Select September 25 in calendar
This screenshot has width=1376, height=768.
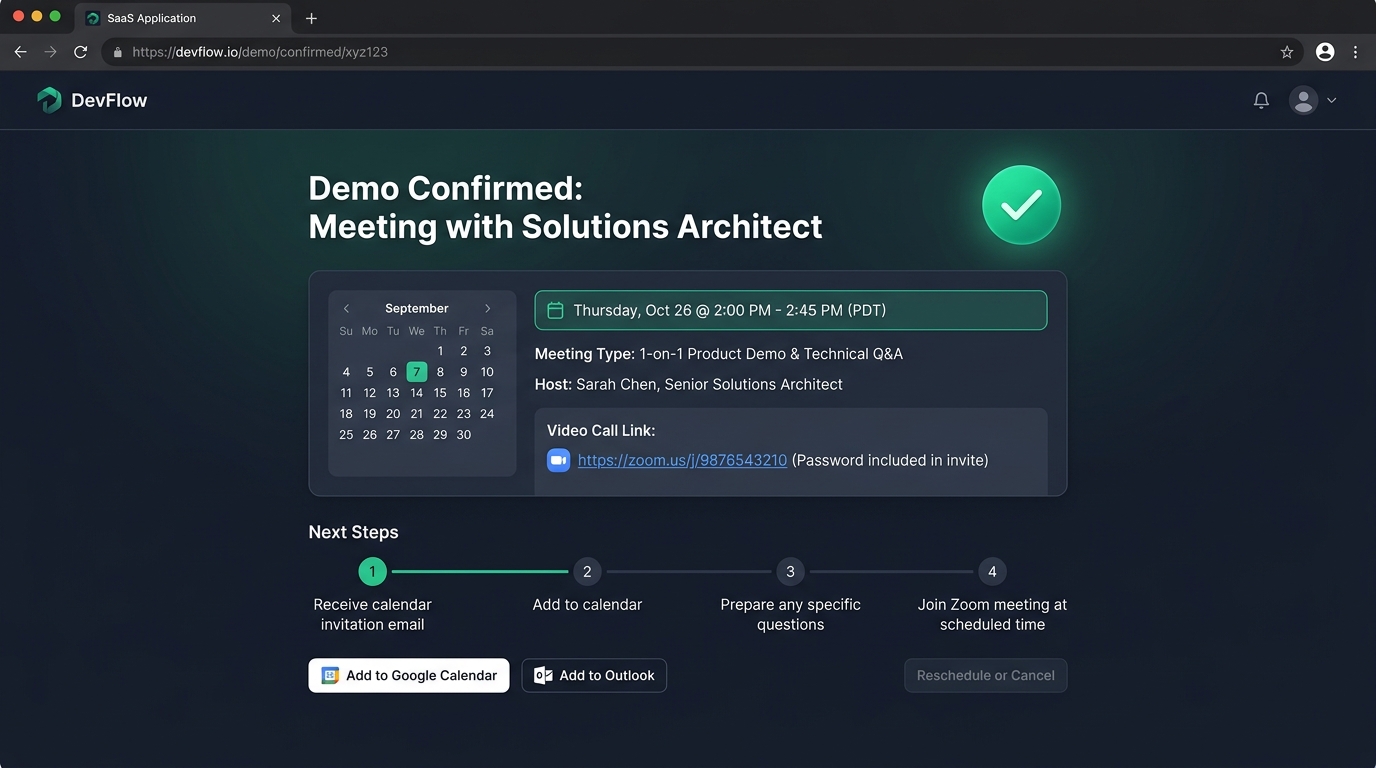click(346, 435)
